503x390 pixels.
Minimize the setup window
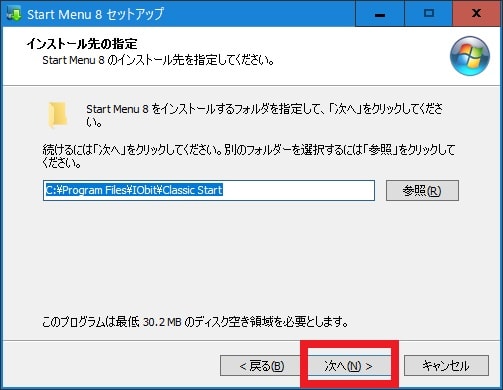click(380, 14)
